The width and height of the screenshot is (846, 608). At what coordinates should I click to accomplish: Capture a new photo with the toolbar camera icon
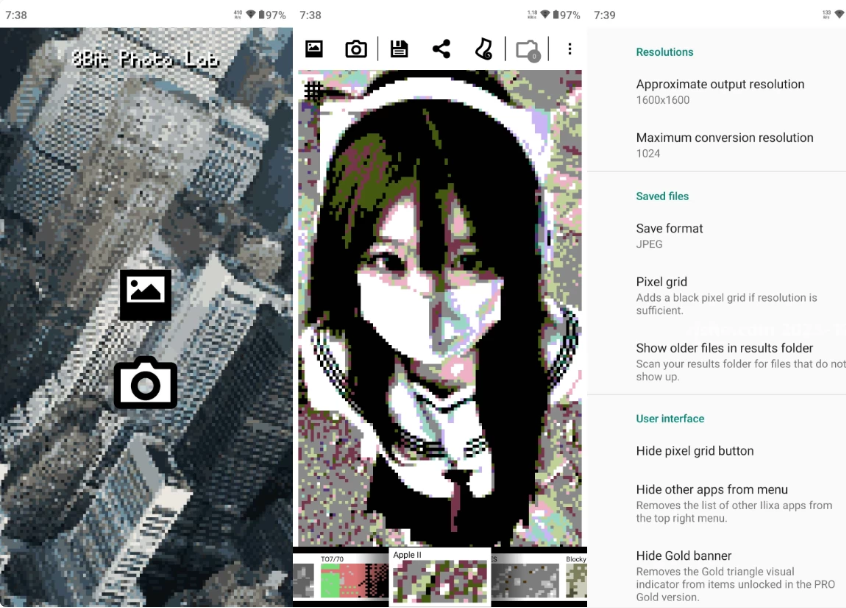356,48
